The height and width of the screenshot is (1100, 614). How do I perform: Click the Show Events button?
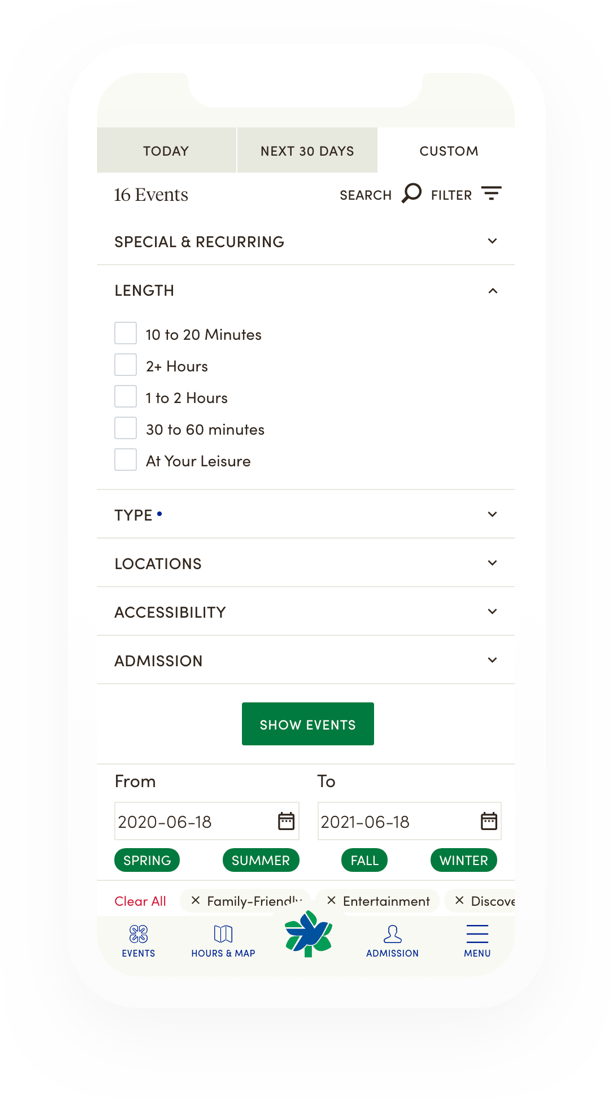308,724
